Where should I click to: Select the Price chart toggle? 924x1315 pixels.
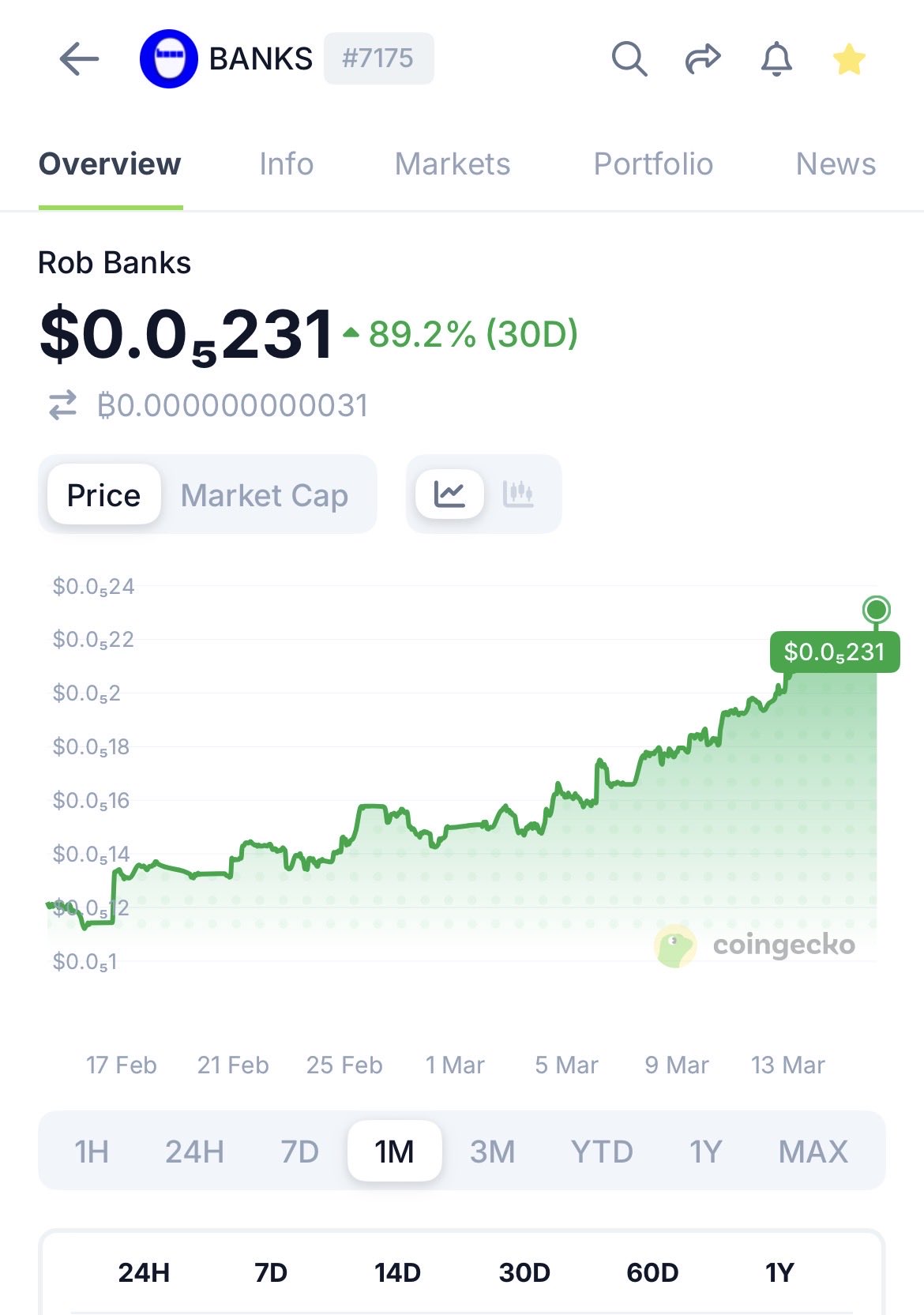(x=103, y=495)
